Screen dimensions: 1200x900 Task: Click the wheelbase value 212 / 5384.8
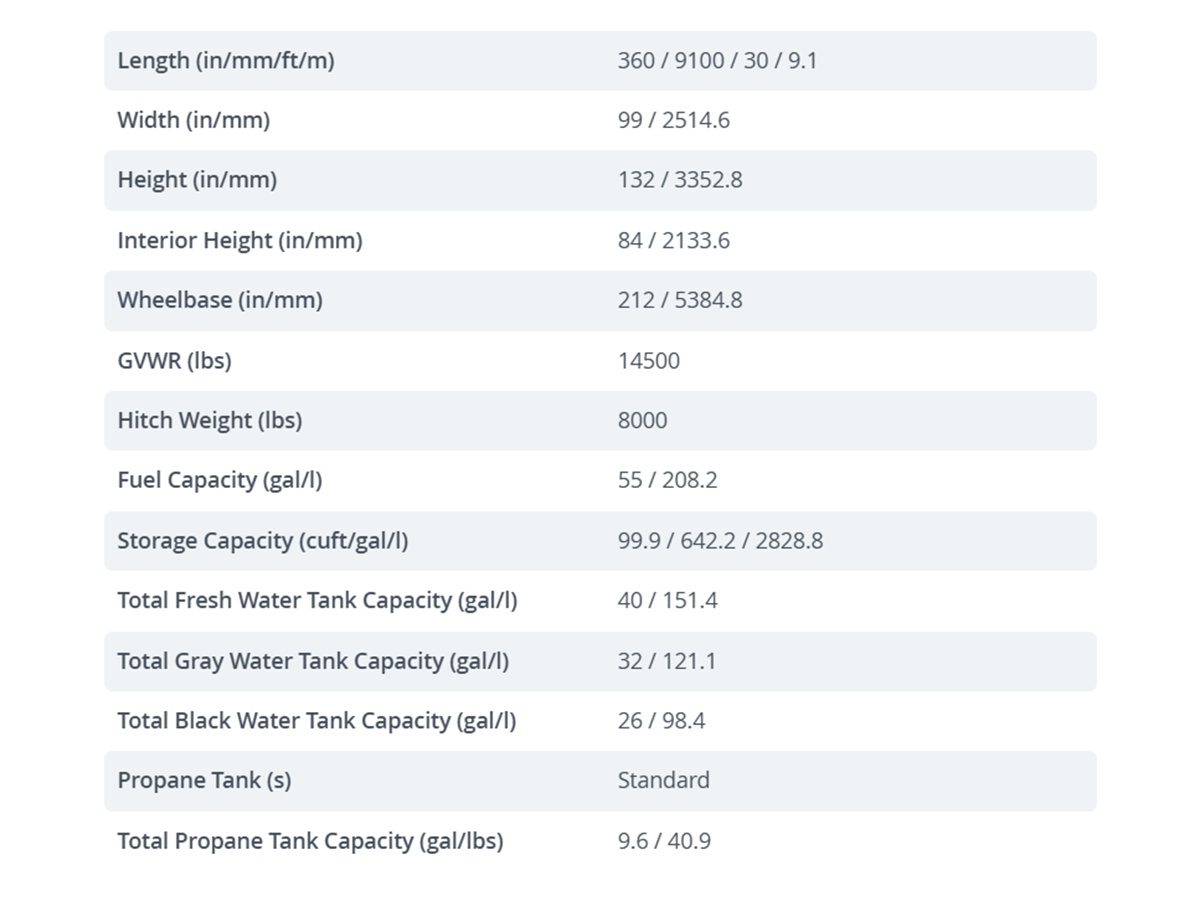coord(680,301)
